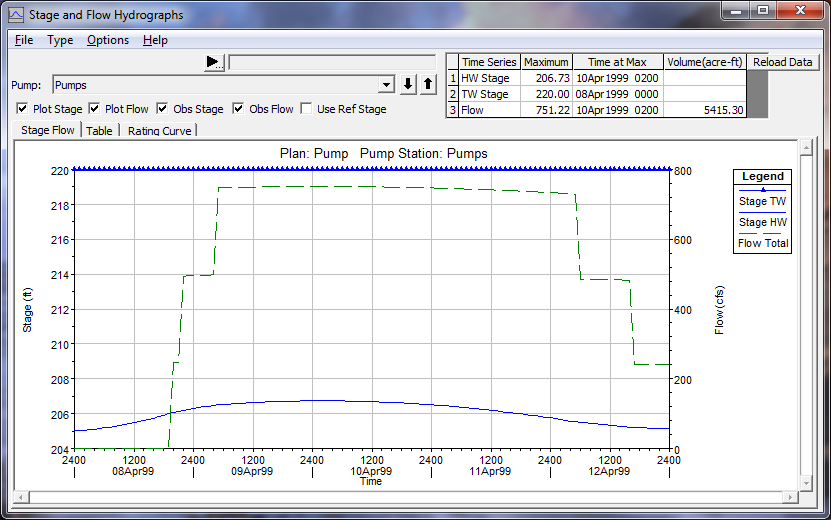The width and height of the screenshot is (831, 520).
Task: Click the Flow Total legend entry
Action: (x=763, y=242)
